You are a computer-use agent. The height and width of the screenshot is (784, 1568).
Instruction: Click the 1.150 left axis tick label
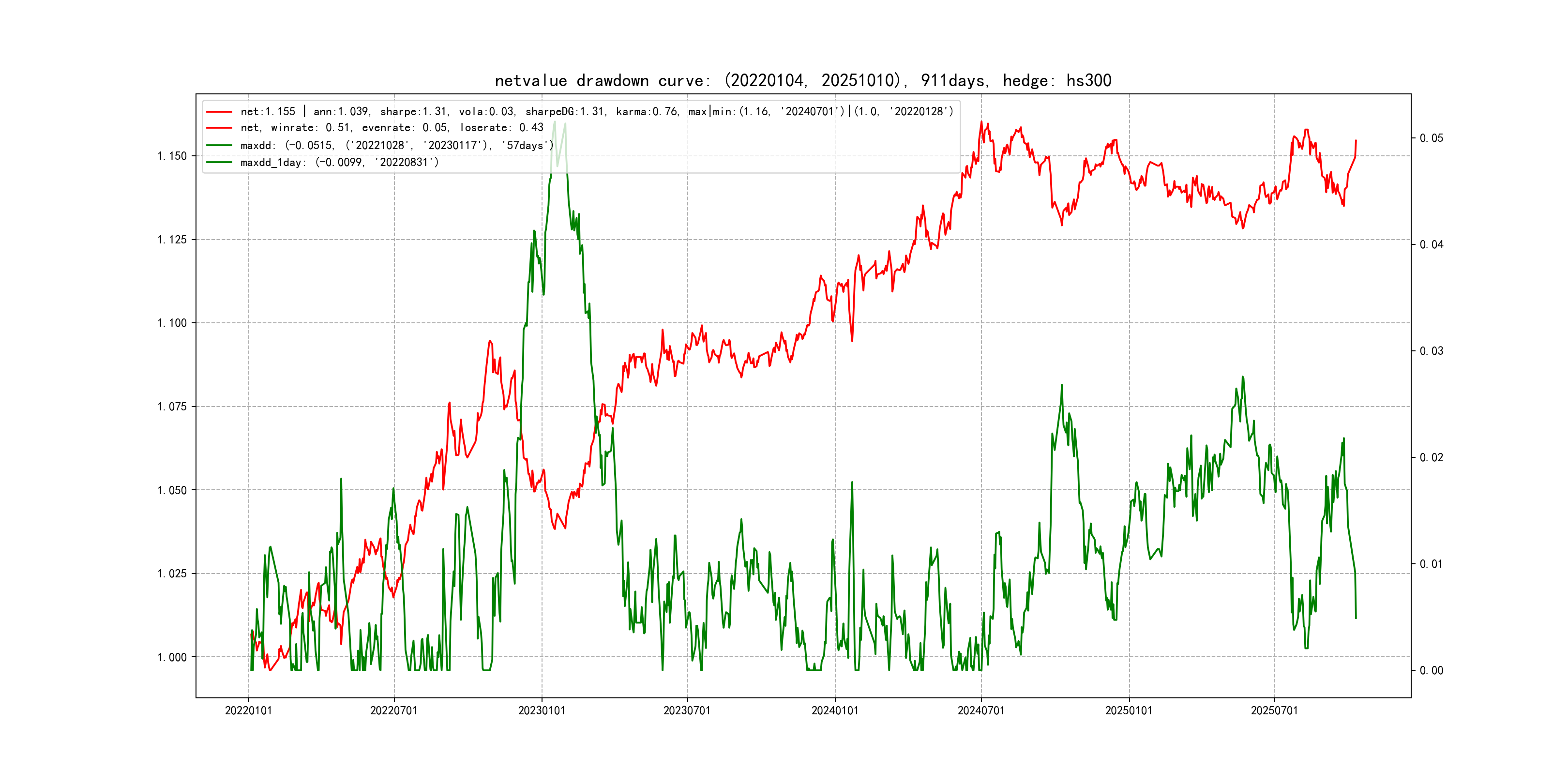172,156
